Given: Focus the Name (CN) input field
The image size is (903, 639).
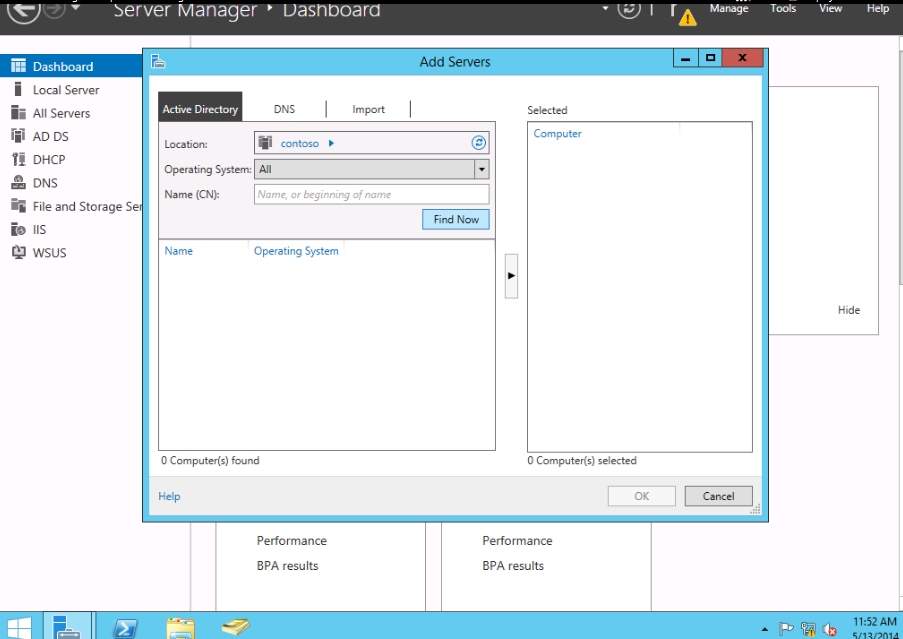Looking at the screenshot, I should tap(371, 195).
